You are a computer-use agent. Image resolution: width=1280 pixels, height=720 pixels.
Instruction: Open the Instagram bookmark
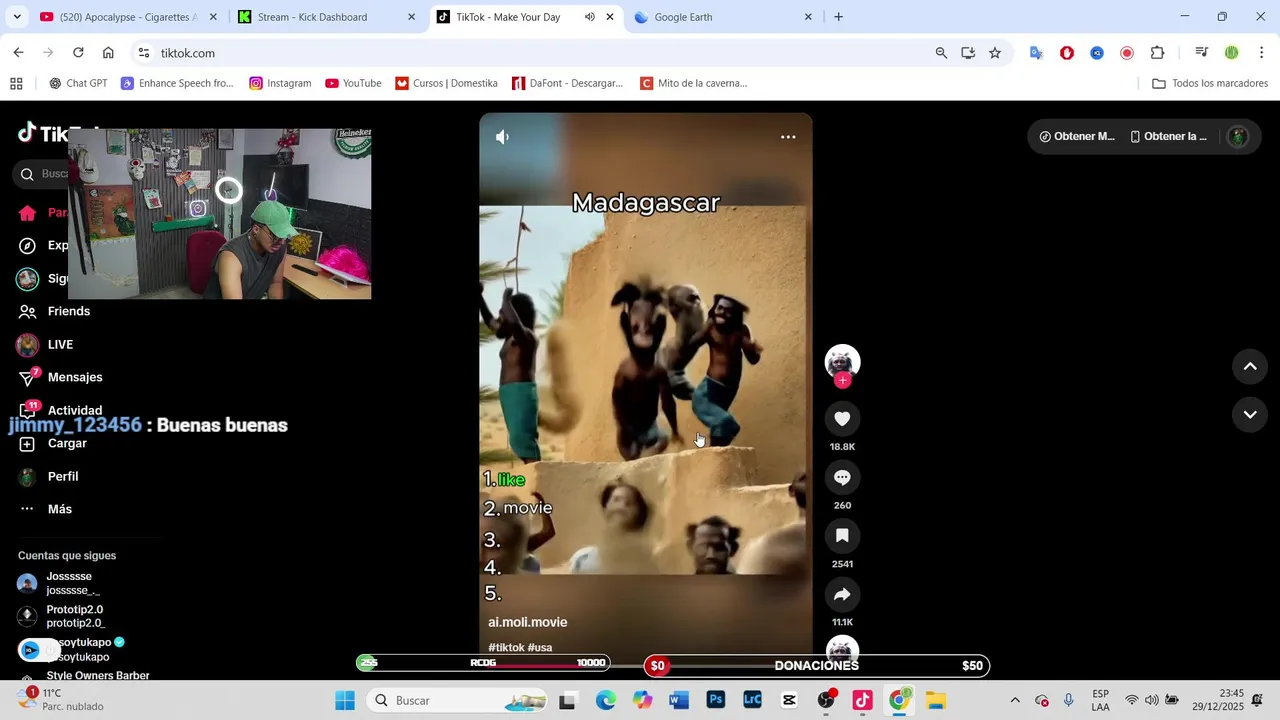pos(280,84)
